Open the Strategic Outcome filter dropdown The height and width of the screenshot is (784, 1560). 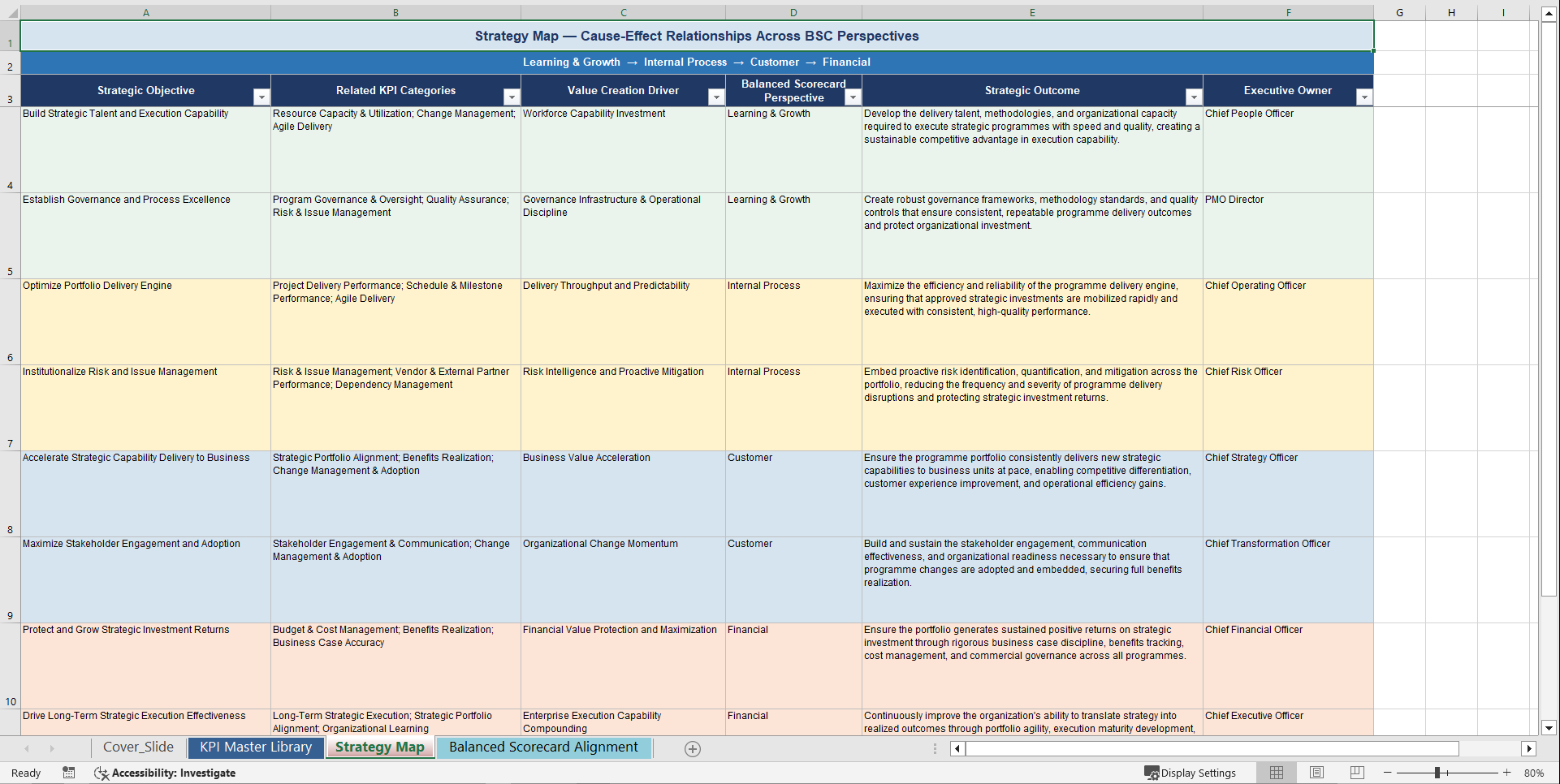tap(1194, 97)
